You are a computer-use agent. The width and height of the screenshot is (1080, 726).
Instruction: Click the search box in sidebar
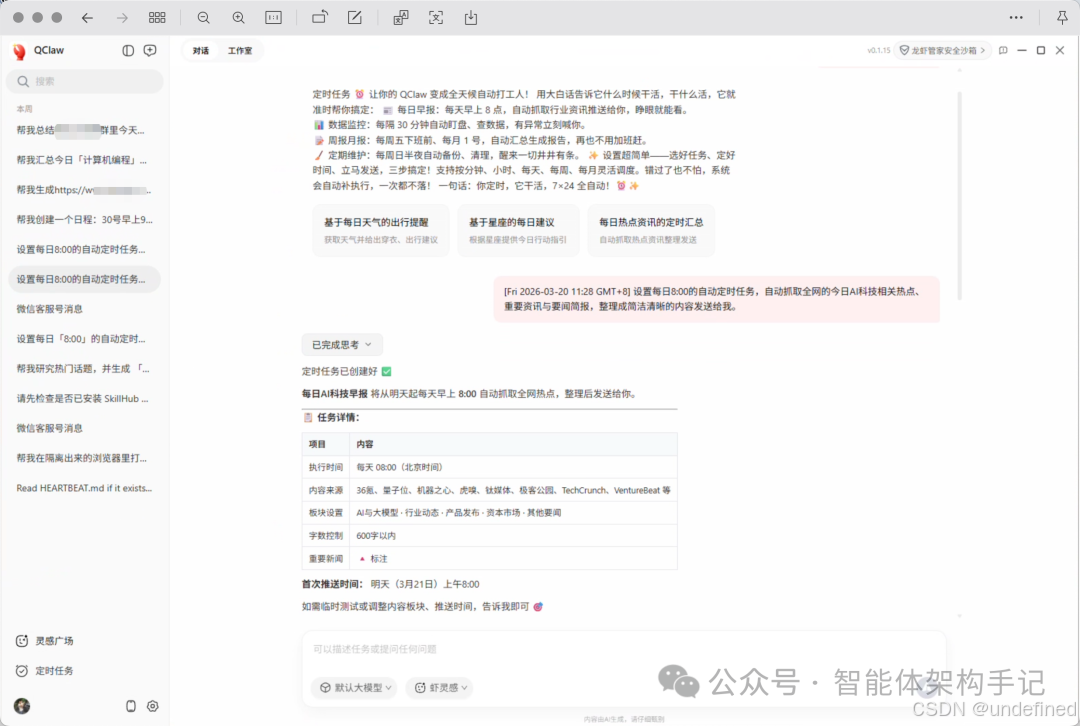(85, 81)
